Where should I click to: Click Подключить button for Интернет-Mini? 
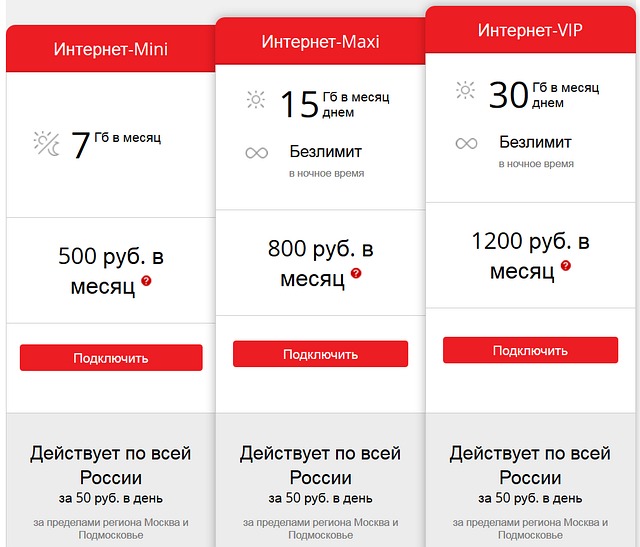point(111,358)
